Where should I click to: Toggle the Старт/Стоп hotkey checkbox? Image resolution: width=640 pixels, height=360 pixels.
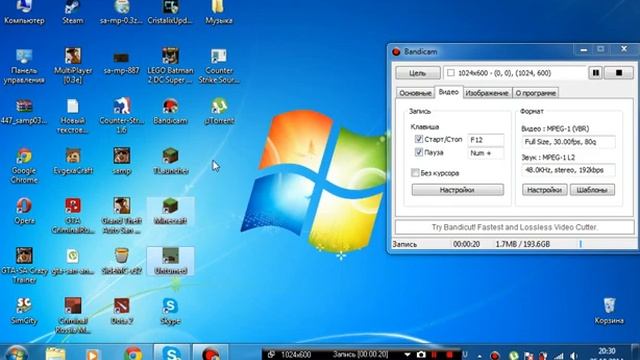point(418,139)
